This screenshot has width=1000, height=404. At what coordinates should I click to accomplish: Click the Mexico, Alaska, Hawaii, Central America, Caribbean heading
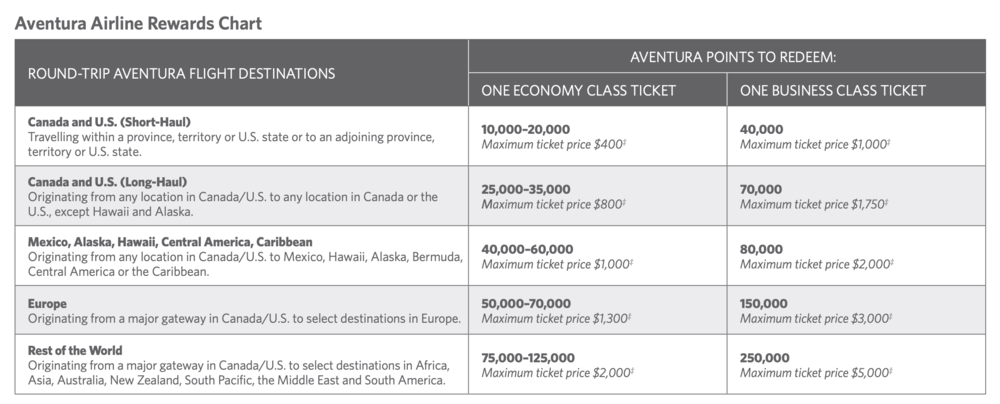(x=170, y=242)
